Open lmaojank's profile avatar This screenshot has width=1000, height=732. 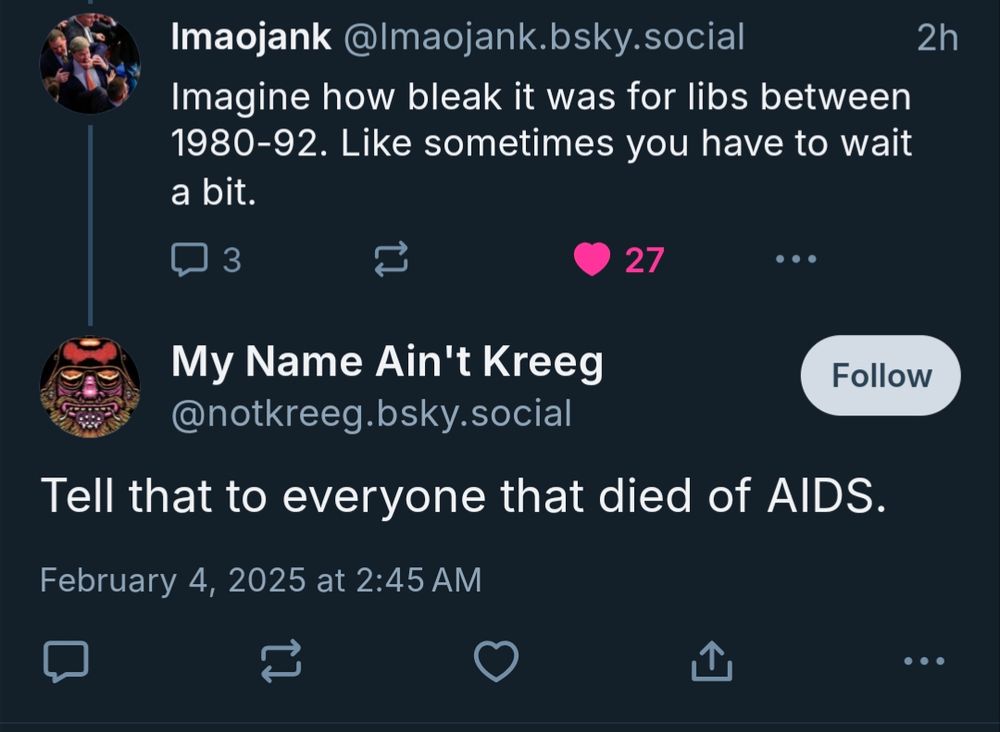click(x=90, y=63)
